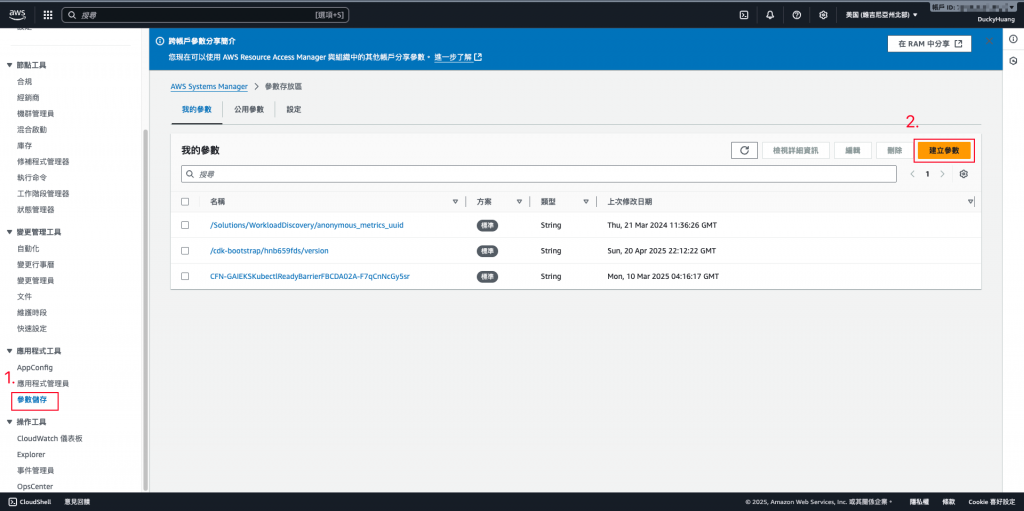This screenshot has width=1024, height=511.
Task: Switch to the 設定 tab
Action: click(x=294, y=109)
